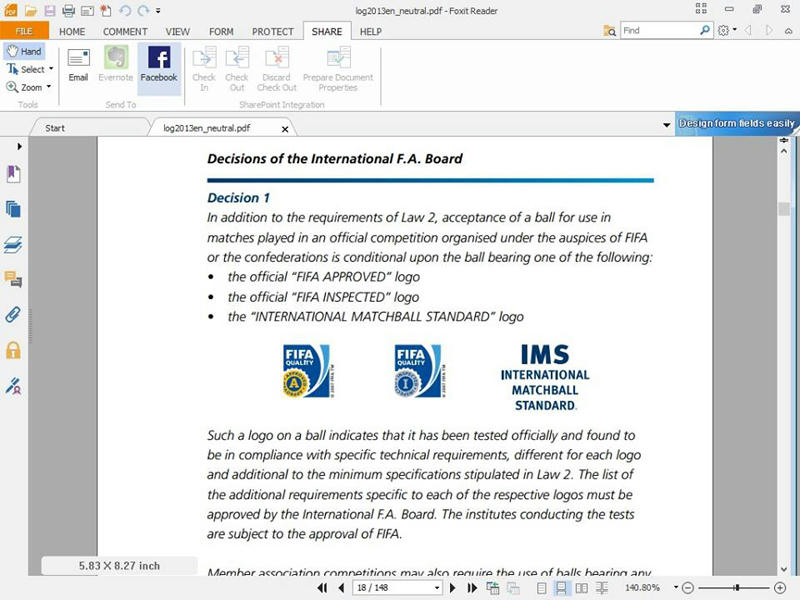Open the page number 18 / 148 dropdown

point(437,588)
